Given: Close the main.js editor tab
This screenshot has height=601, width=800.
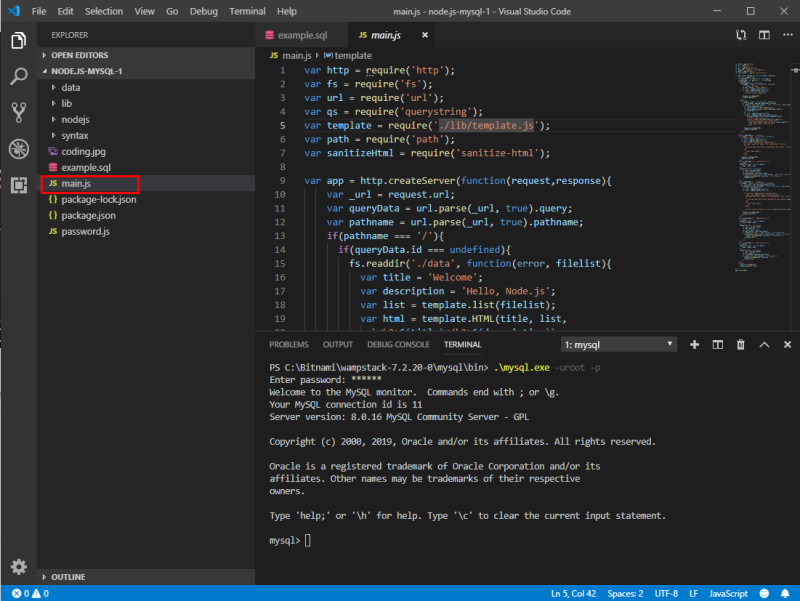Looking at the screenshot, I should point(424,35).
